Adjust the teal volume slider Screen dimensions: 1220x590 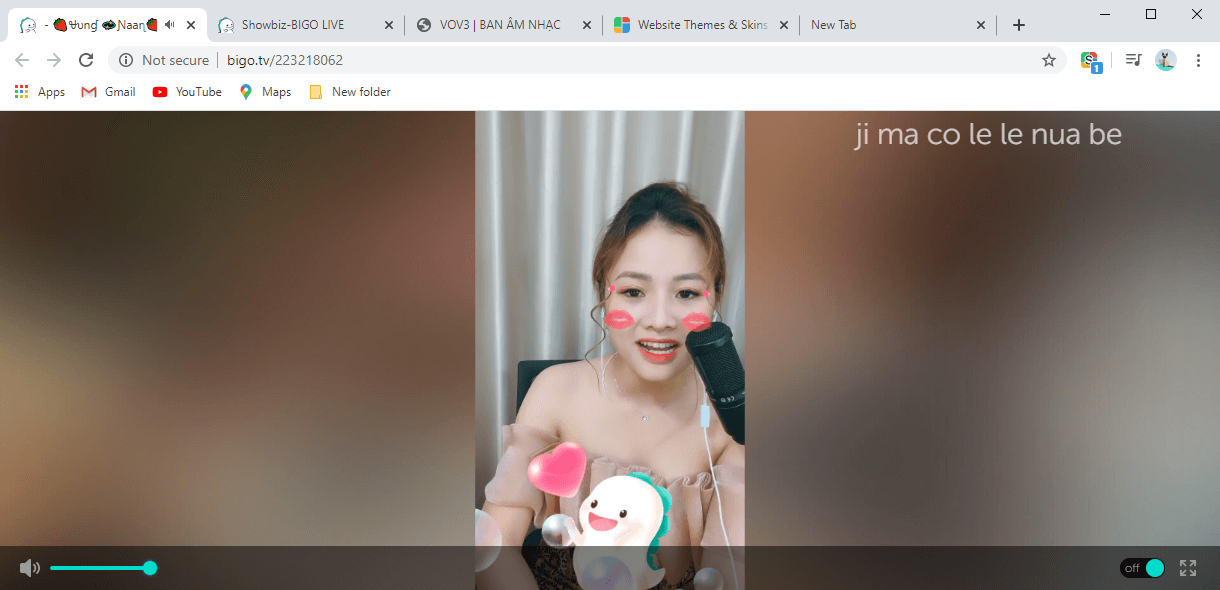(x=103, y=568)
